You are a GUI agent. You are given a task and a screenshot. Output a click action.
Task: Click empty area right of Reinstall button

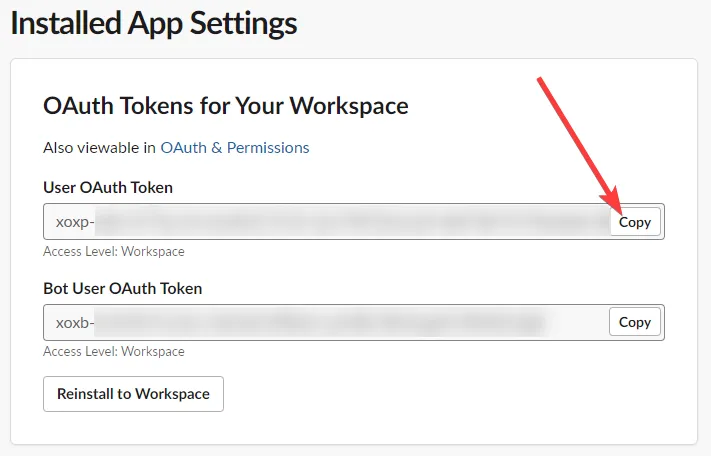click(x=450, y=394)
